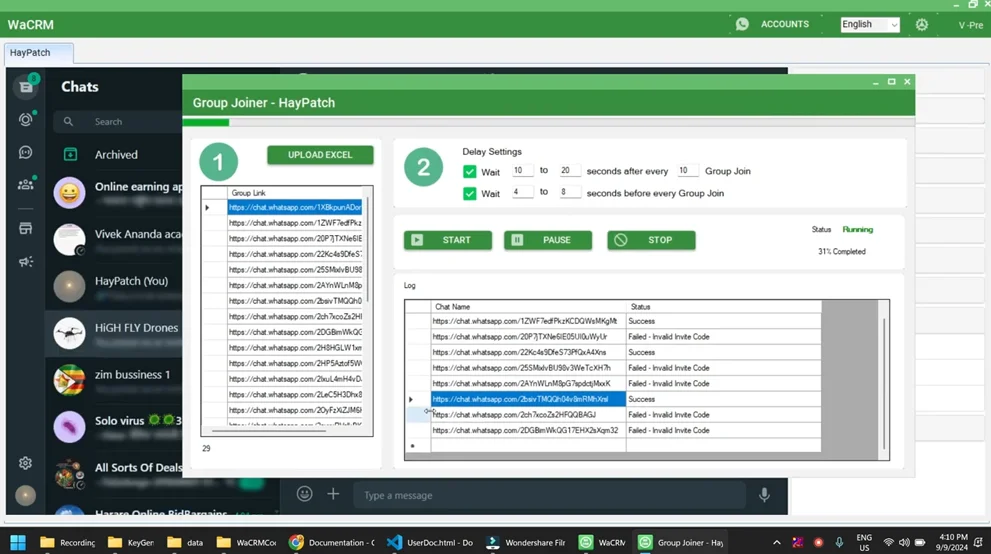Click the chat Search field
This screenshot has width=991, height=554.
(x=119, y=121)
